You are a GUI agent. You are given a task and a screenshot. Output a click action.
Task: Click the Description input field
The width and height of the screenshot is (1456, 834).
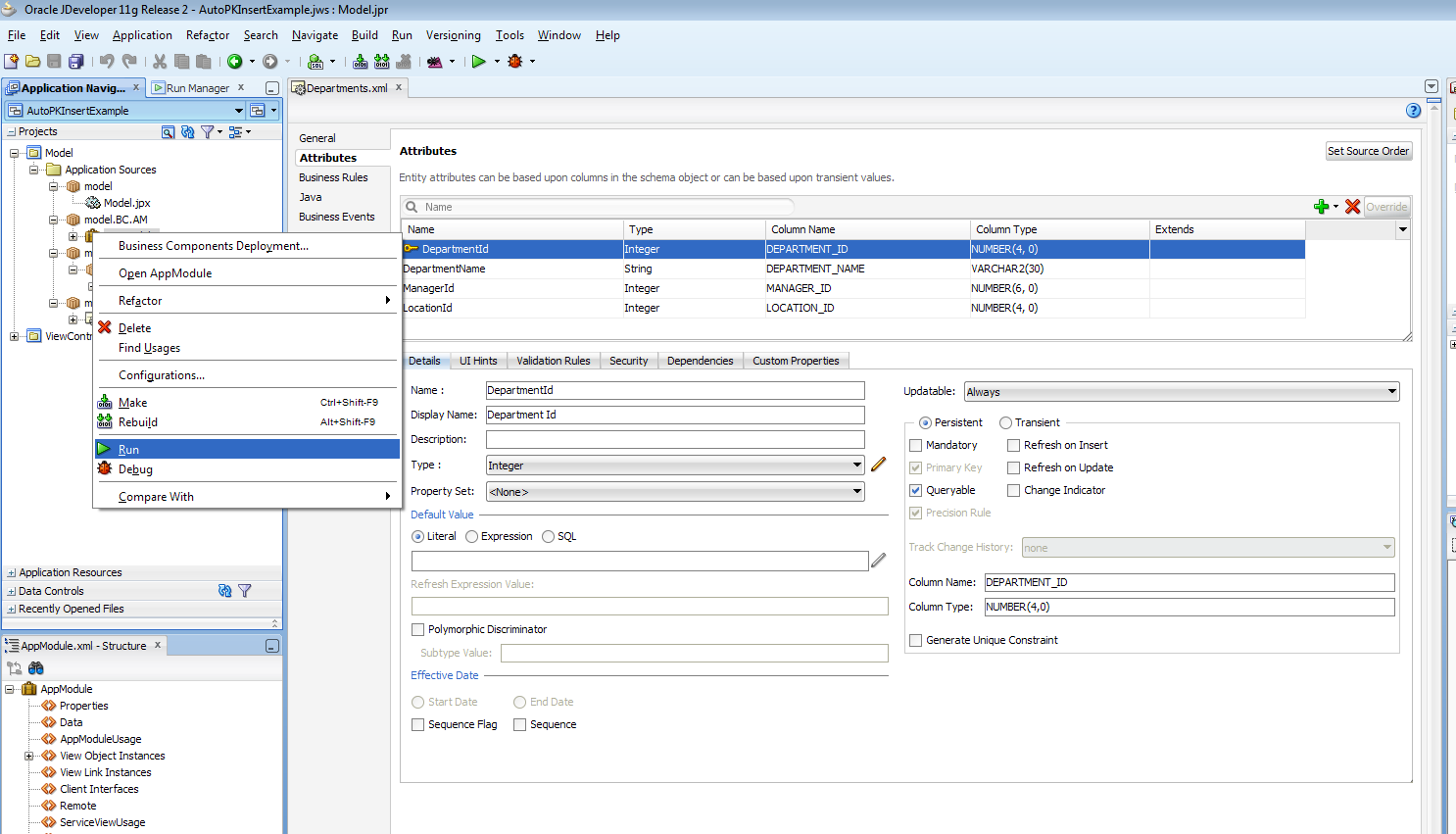(x=672, y=438)
